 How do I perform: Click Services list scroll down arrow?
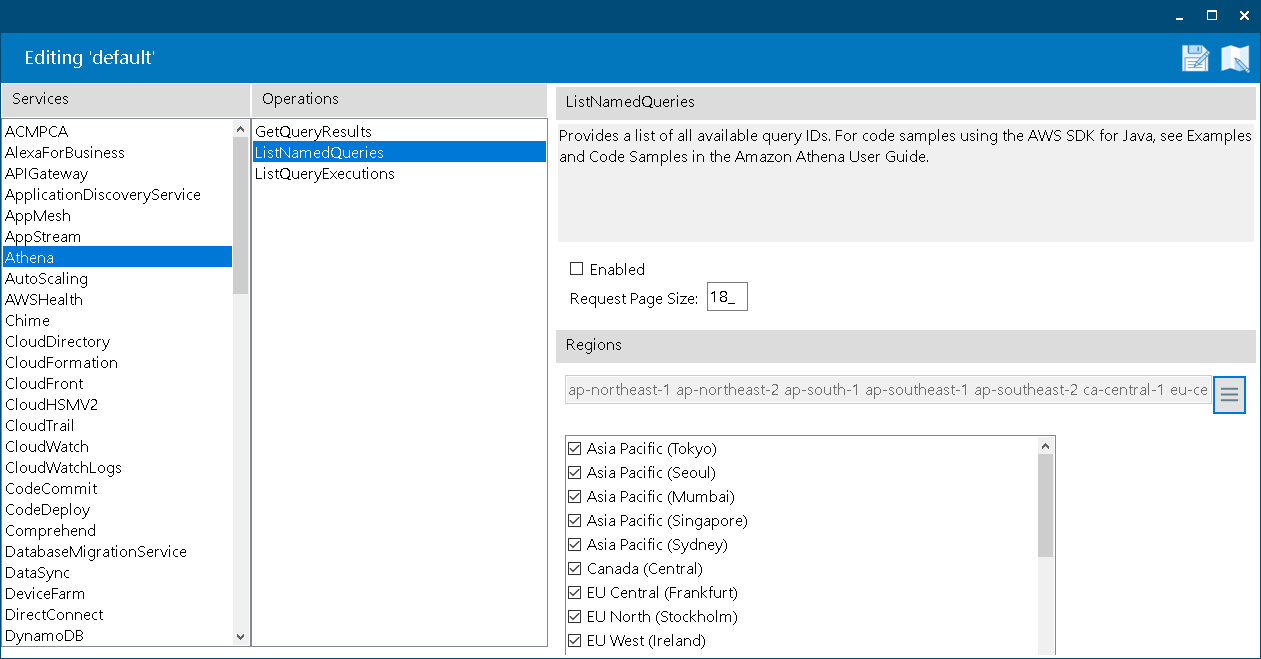pyautogui.click(x=240, y=636)
